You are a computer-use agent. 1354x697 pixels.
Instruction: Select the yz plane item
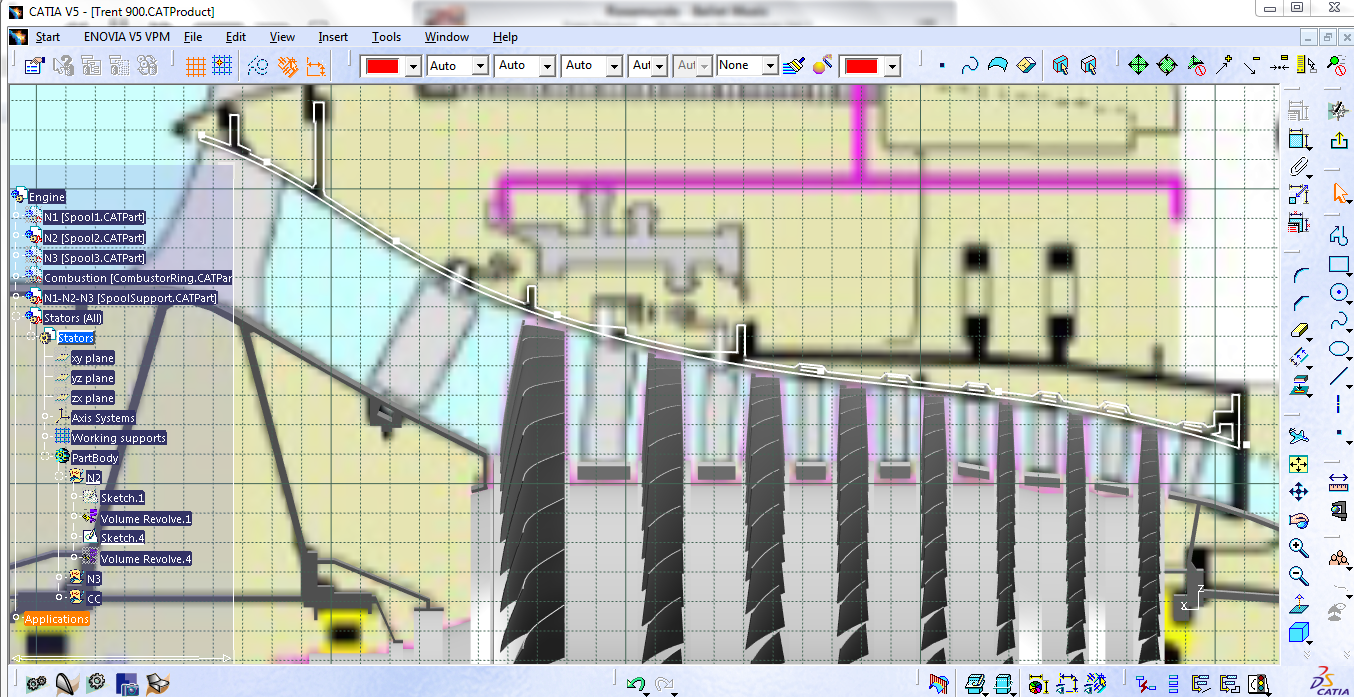pyautogui.click(x=92, y=377)
